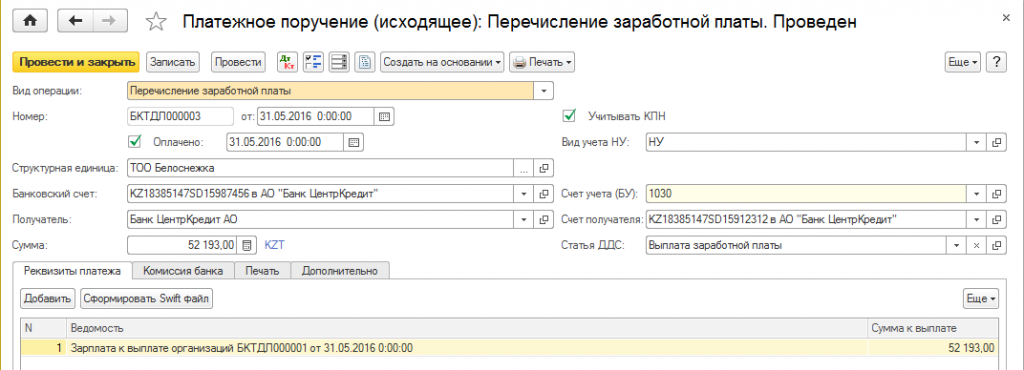
Task: Open Счет получателя record icon
Action: click(996, 219)
